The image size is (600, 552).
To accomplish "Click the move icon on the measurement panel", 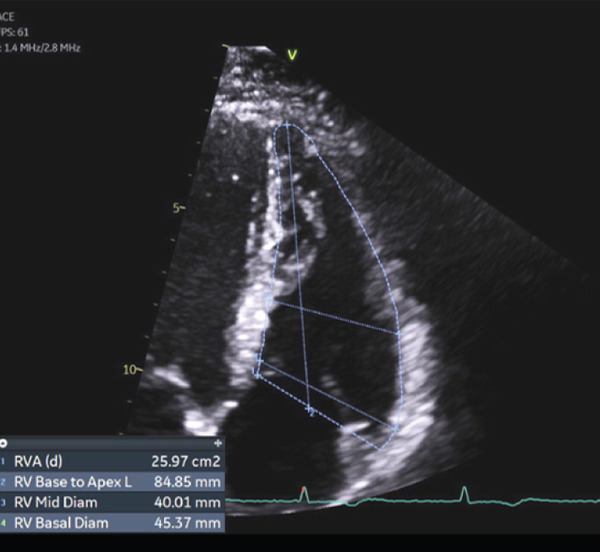I will point(218,443).
